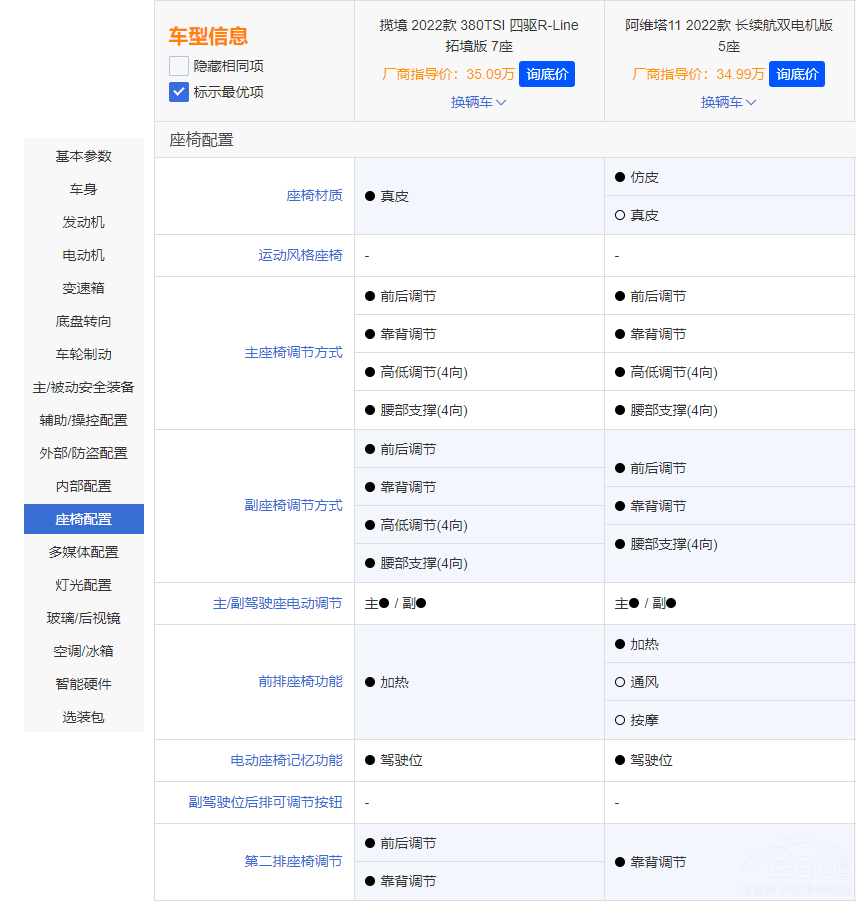This screenshot has width=856, height=901.
Task: Click the 座椅材质 link
Action: coord(314,195)
